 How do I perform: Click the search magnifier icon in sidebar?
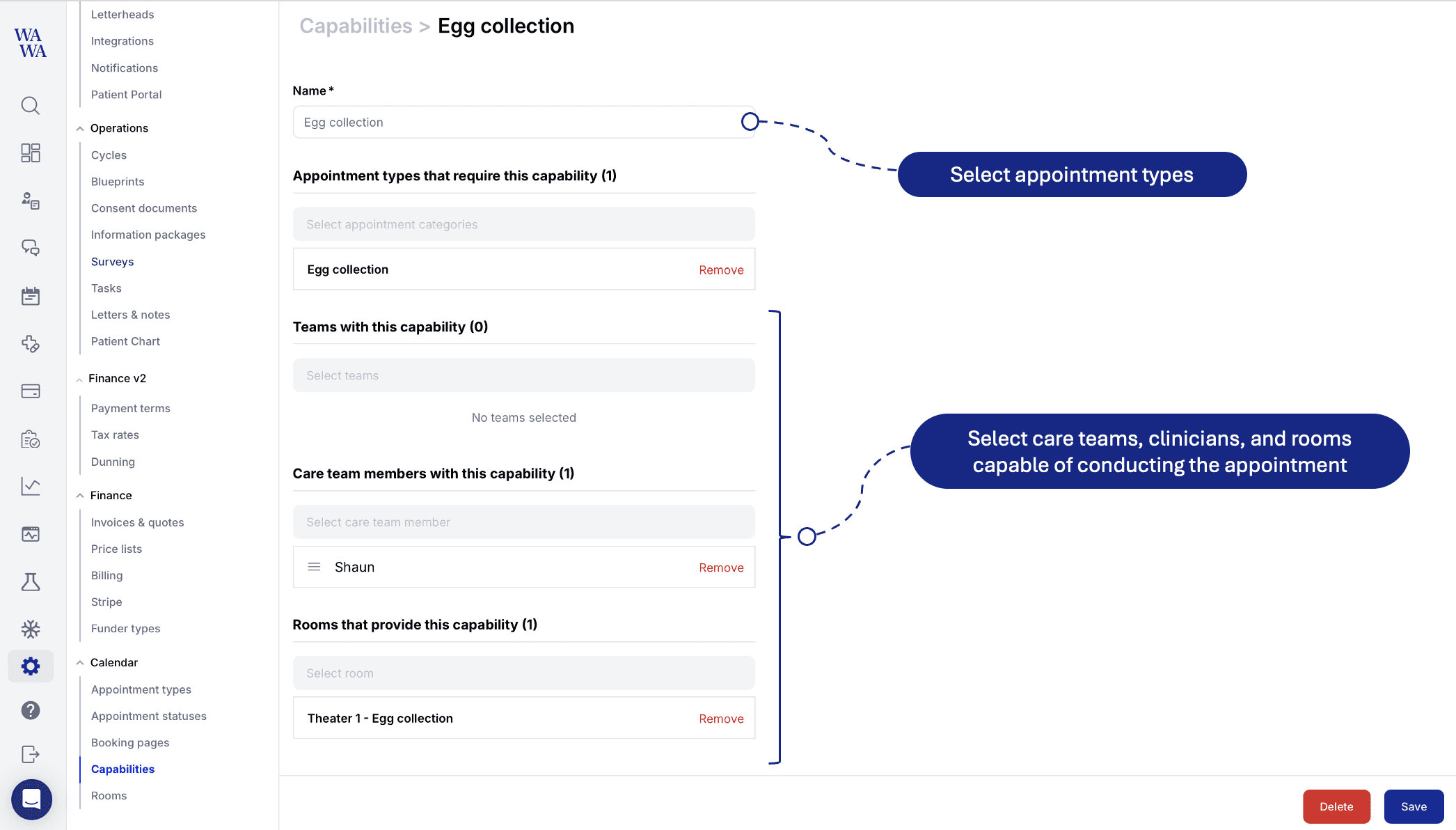tap(31, 106)
